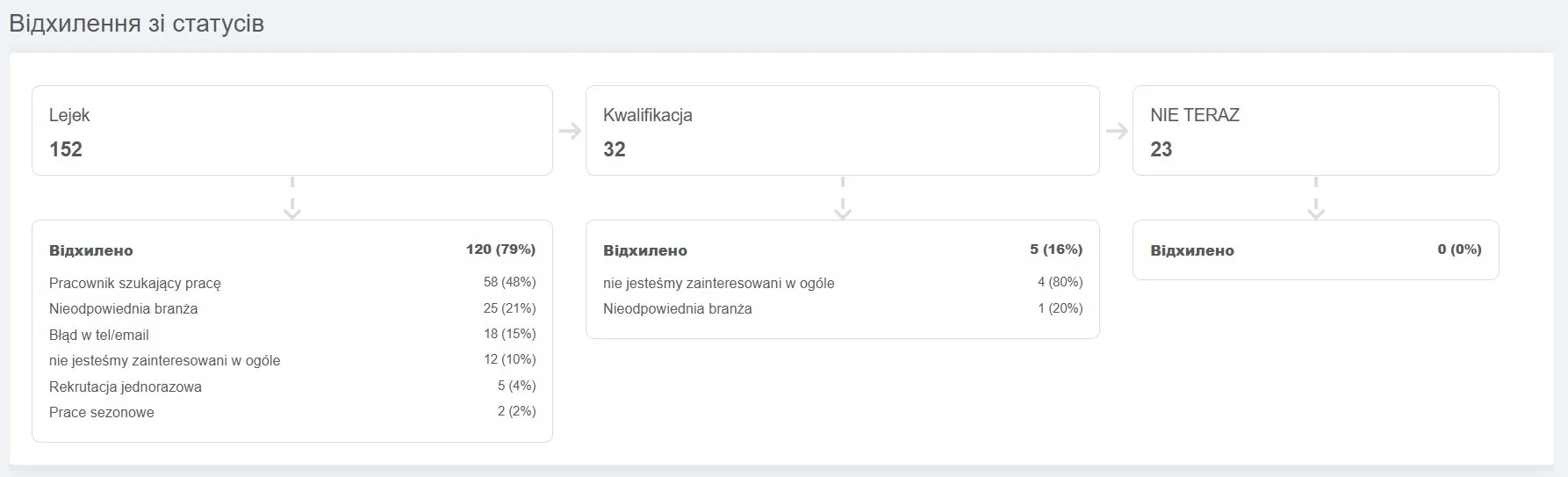Open the Kwalifikacja stage card

pyautogui.click(x=842, y=130)
